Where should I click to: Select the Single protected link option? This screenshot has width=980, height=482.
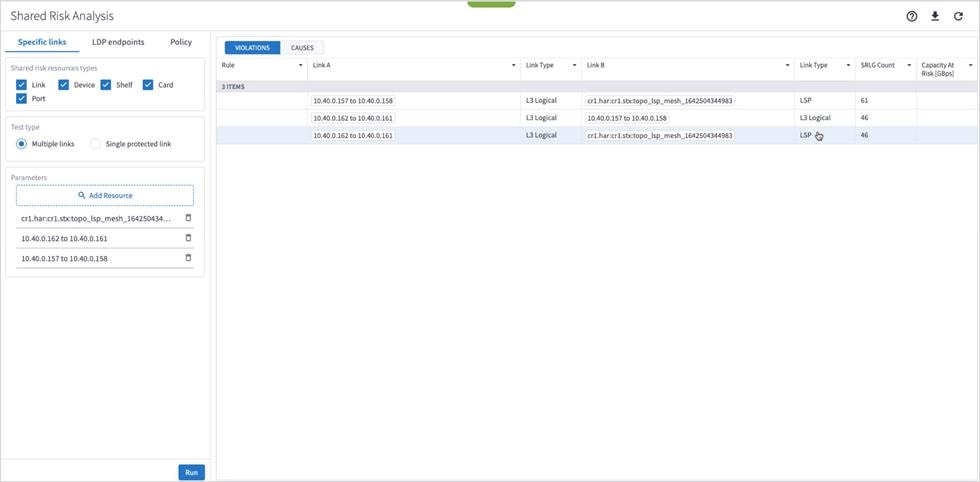pyautogui.click(x=95, y=144)
